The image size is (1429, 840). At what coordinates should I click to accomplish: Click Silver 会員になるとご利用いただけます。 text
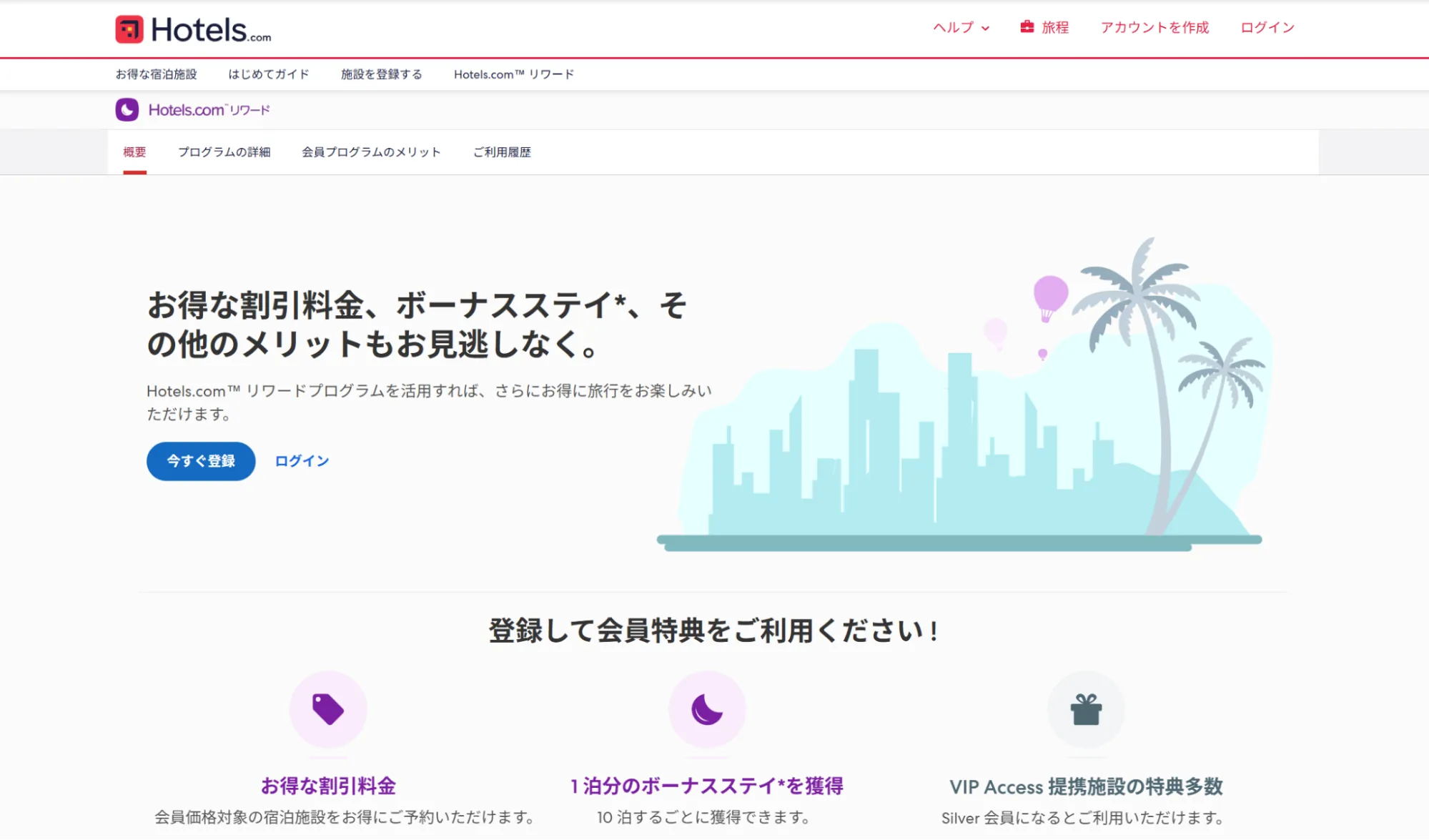(1083, 818)
